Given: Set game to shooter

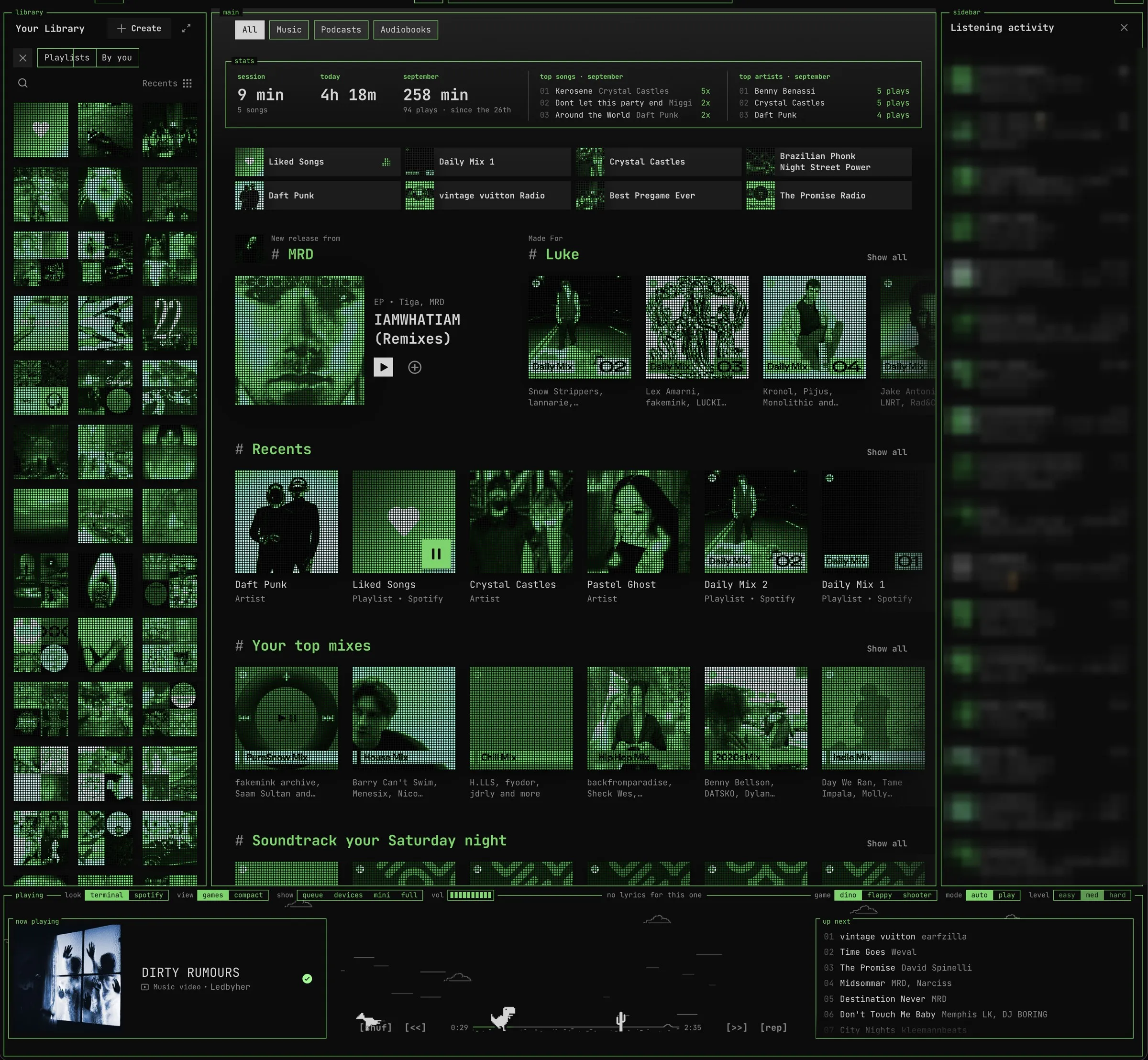Looking at the screenshot, I should 917,895.
